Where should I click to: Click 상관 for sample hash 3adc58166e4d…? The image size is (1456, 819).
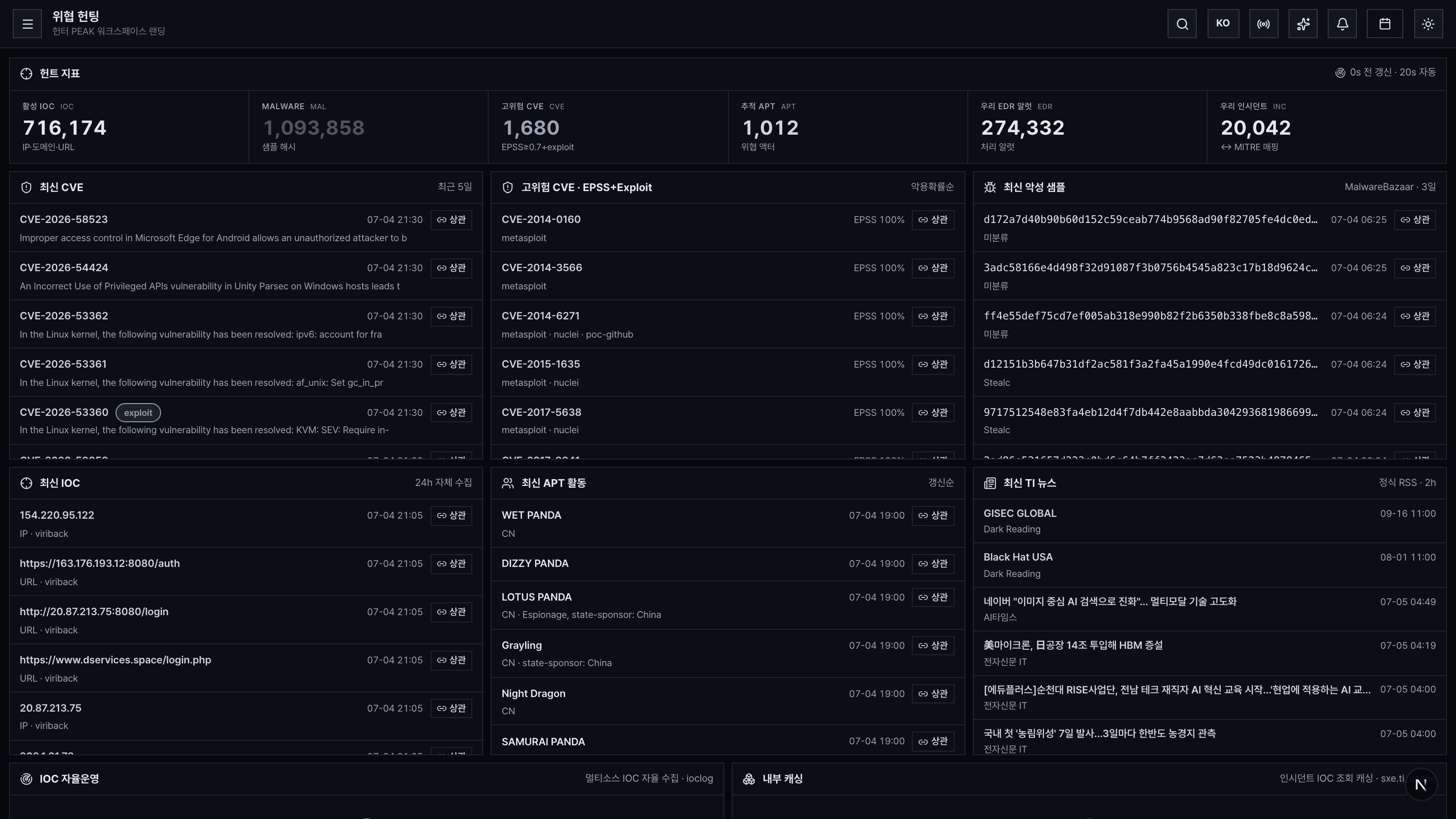[1415, 268]
